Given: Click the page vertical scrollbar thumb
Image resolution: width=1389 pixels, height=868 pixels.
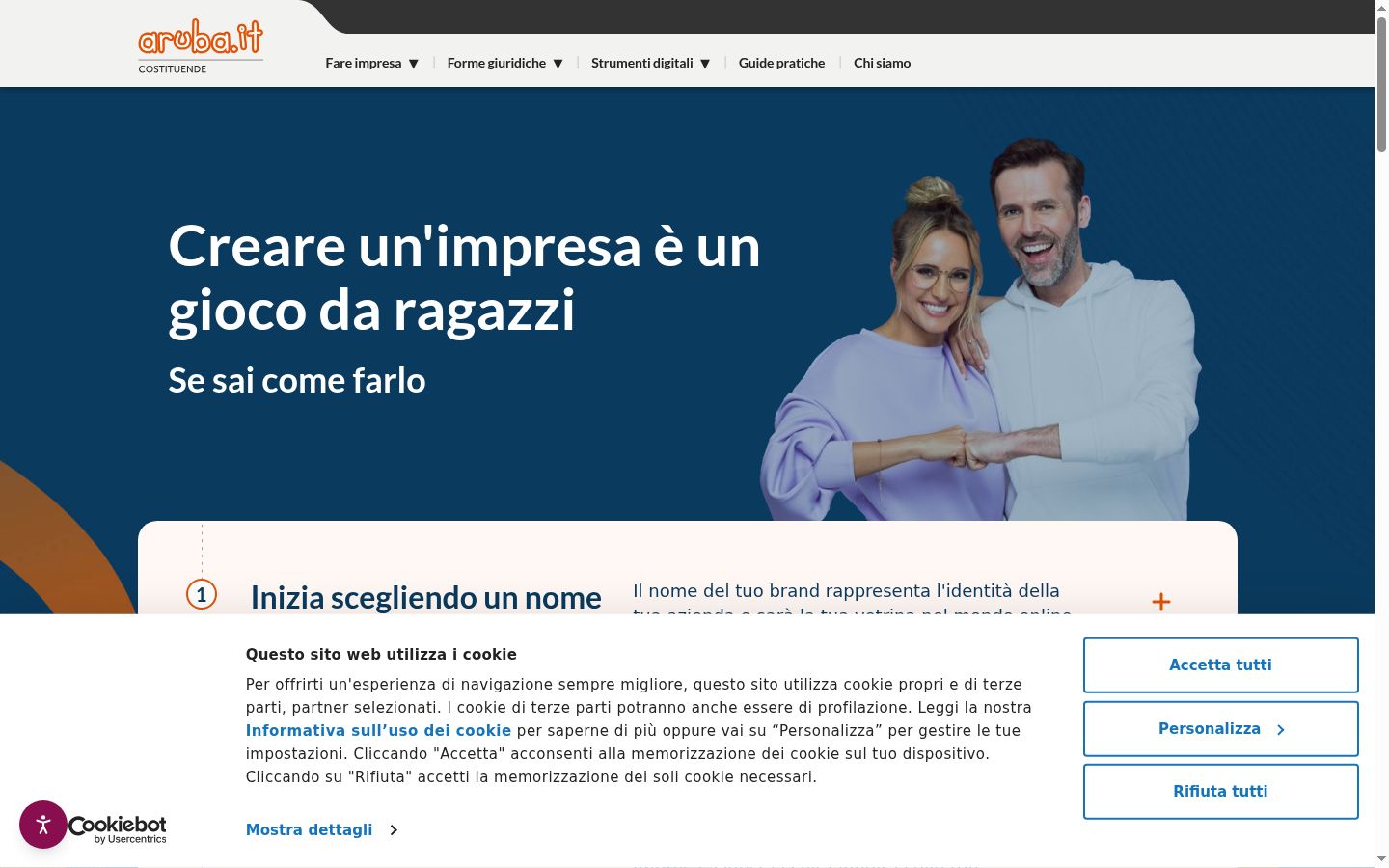Looking at the screenshot, I should pyautogui.click(x=1381, y=85).
